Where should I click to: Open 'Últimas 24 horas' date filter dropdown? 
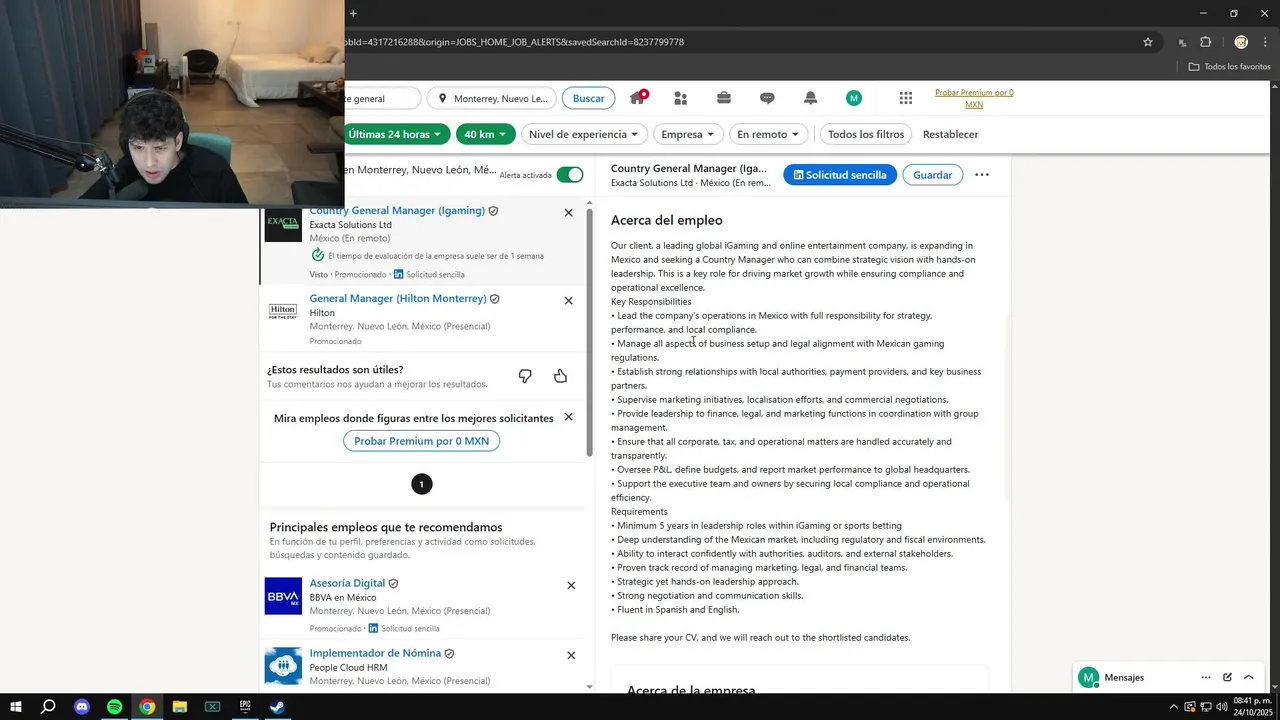397,134
